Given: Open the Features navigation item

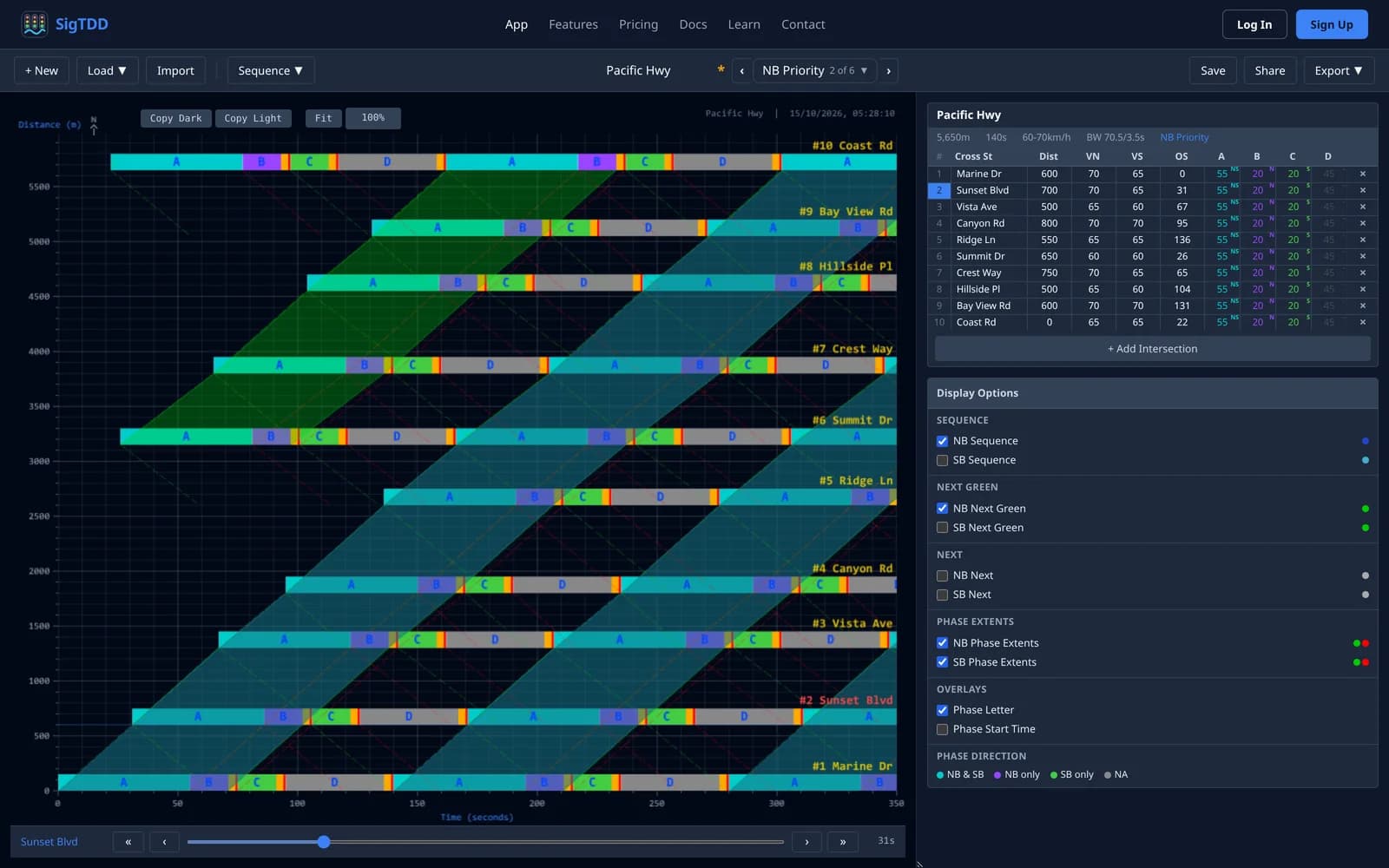Looking at the screenshot, I should (x=573, y=24).
